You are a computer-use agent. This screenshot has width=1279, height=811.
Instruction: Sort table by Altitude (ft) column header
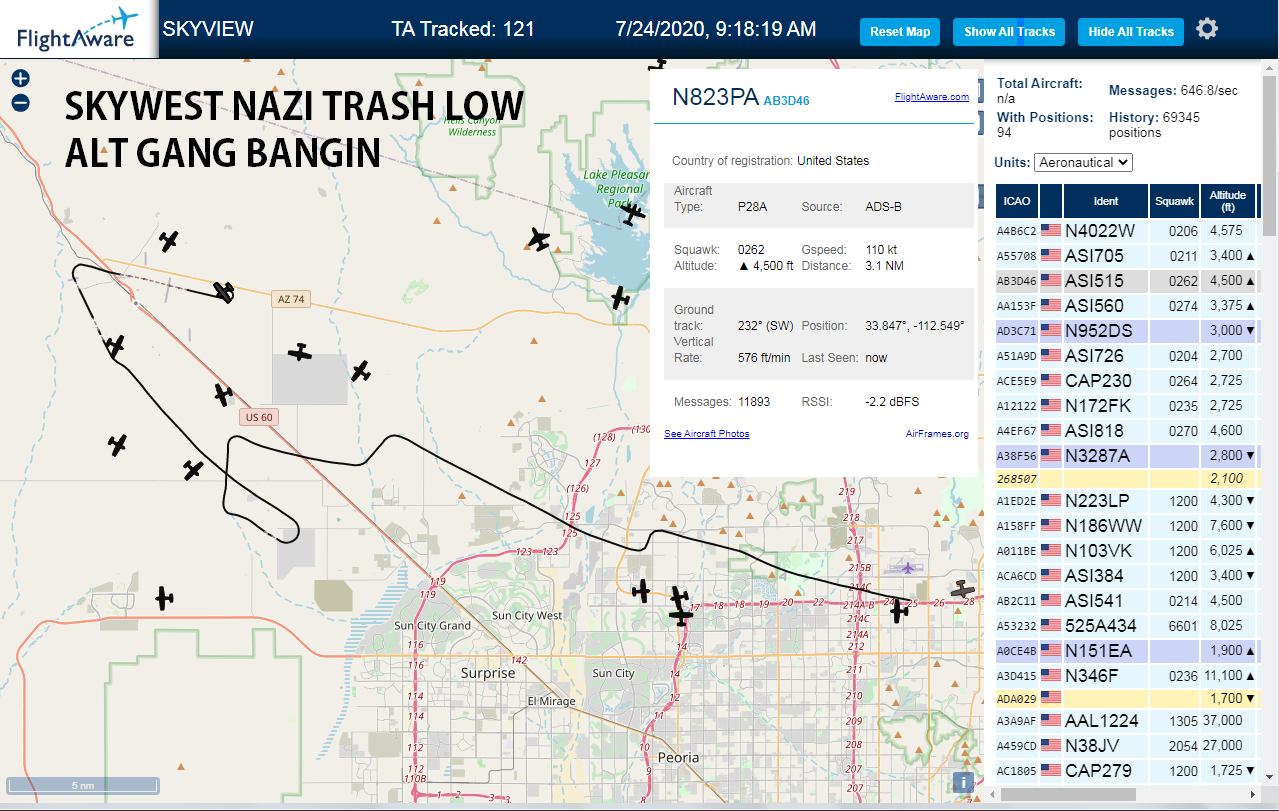point(1227,201)
